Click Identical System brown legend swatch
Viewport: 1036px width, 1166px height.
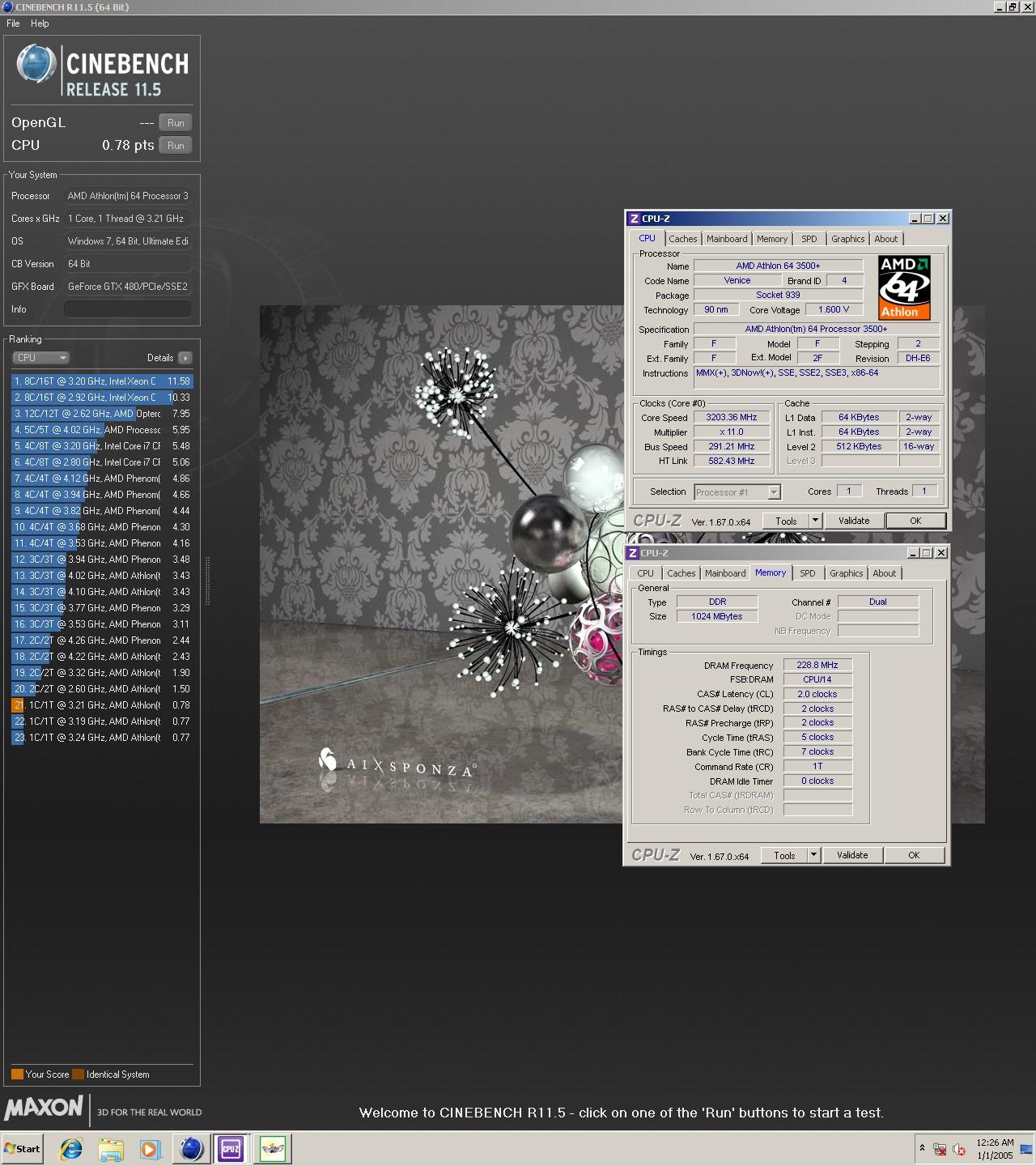point(78,1075)
